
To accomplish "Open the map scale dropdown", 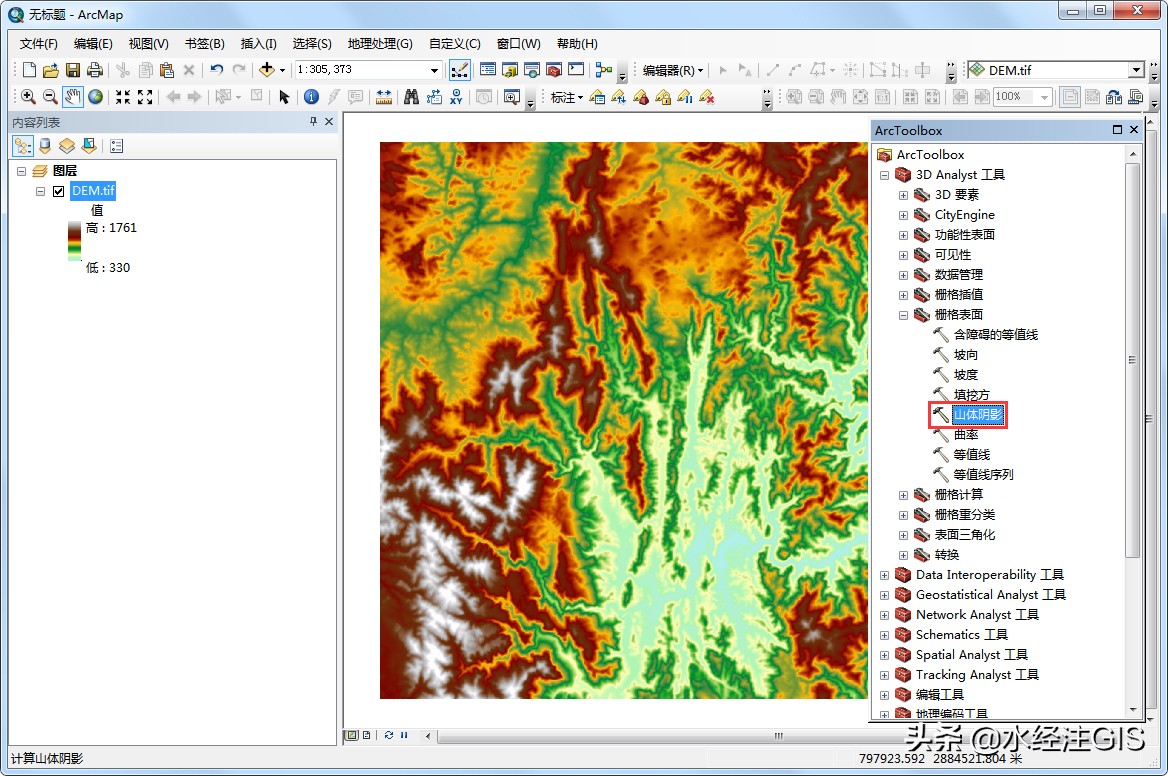I will pyautogui.click(x=434, y=70).
